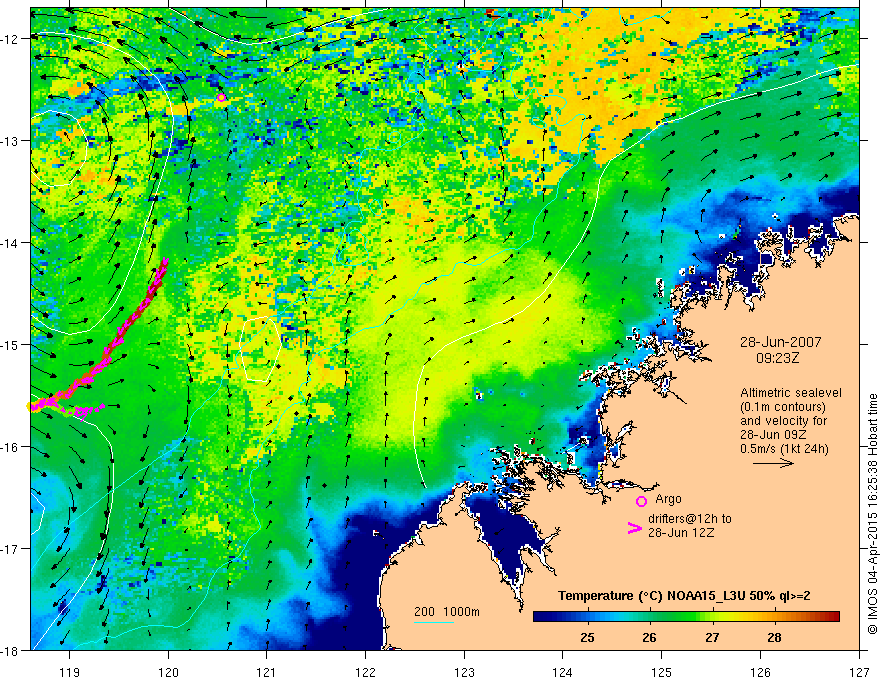Click the colorbar tick label 26
The height and width of the screenshot is (680, 880).
649,637
